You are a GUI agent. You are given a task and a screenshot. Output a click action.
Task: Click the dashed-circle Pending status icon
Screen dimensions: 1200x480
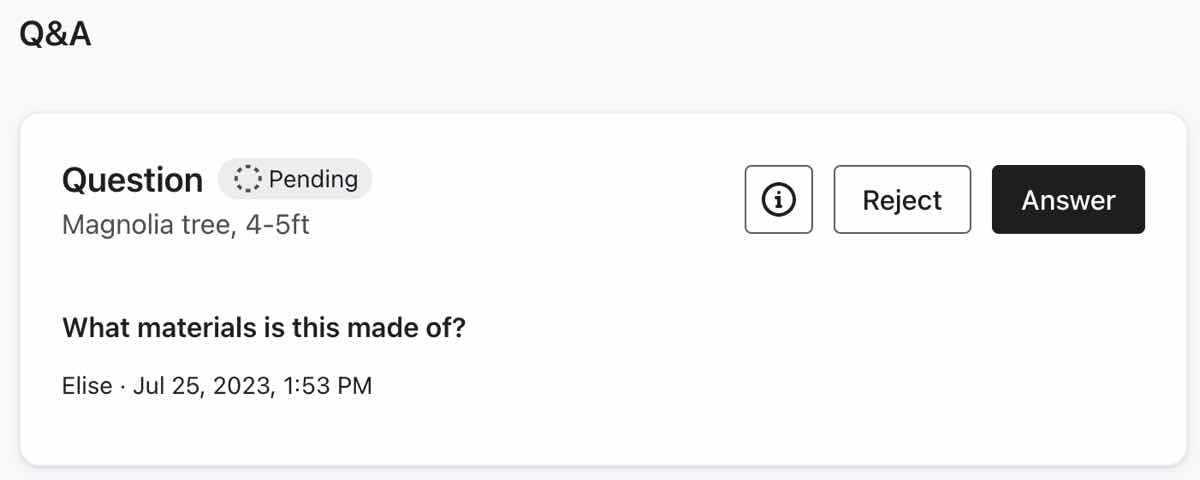[245, 180]
